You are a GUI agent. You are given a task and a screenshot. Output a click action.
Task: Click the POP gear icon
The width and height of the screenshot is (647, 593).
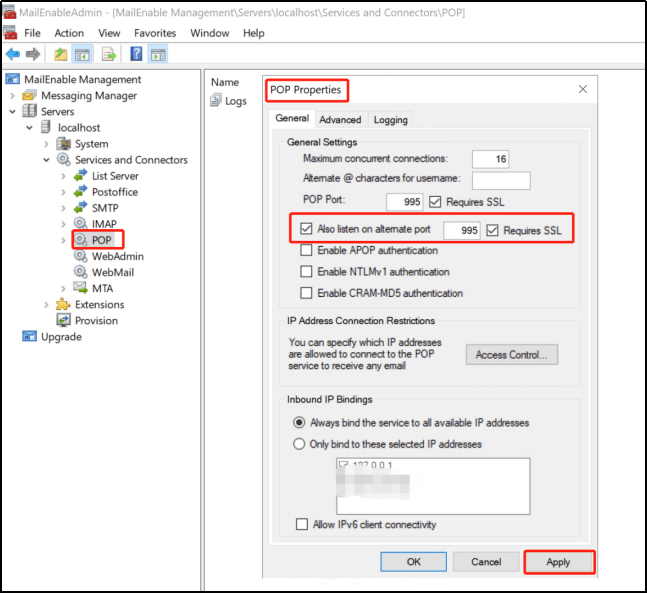point(80,240)
